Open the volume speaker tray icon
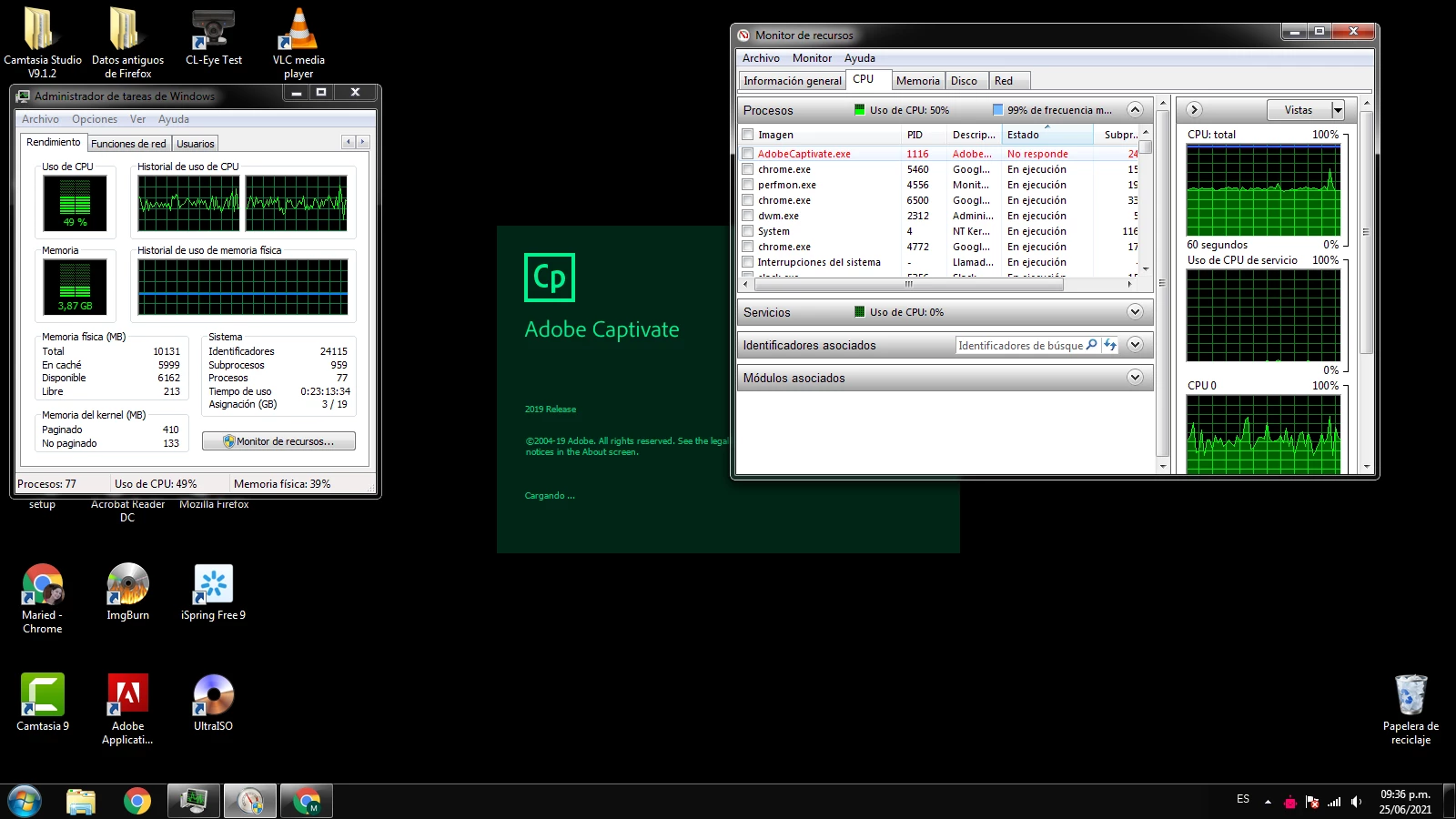Viewport: 1456px width, 819px height. coord(1356,802)
